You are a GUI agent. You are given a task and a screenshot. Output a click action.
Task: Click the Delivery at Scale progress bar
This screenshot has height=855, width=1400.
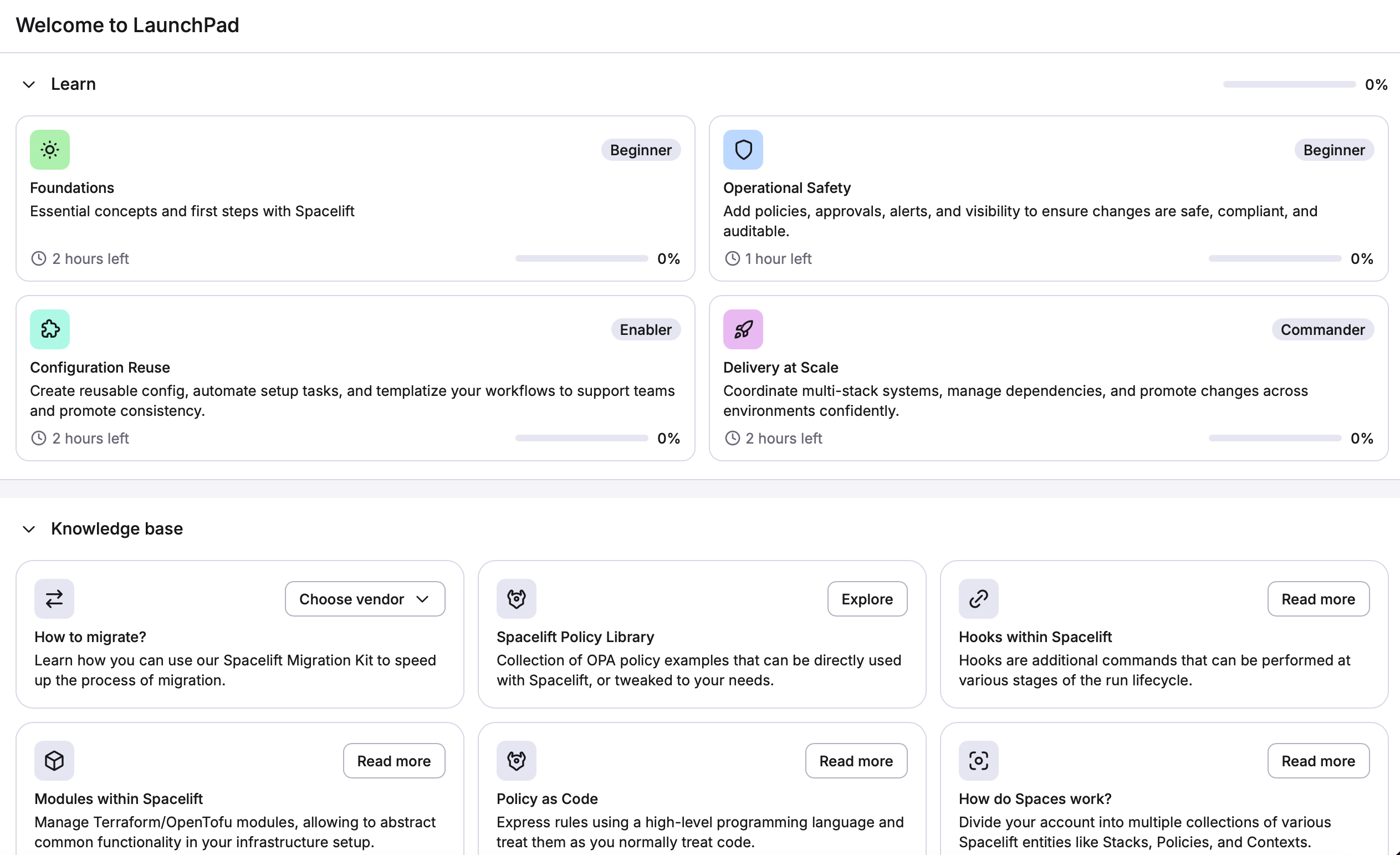[x=1275, y=438]
